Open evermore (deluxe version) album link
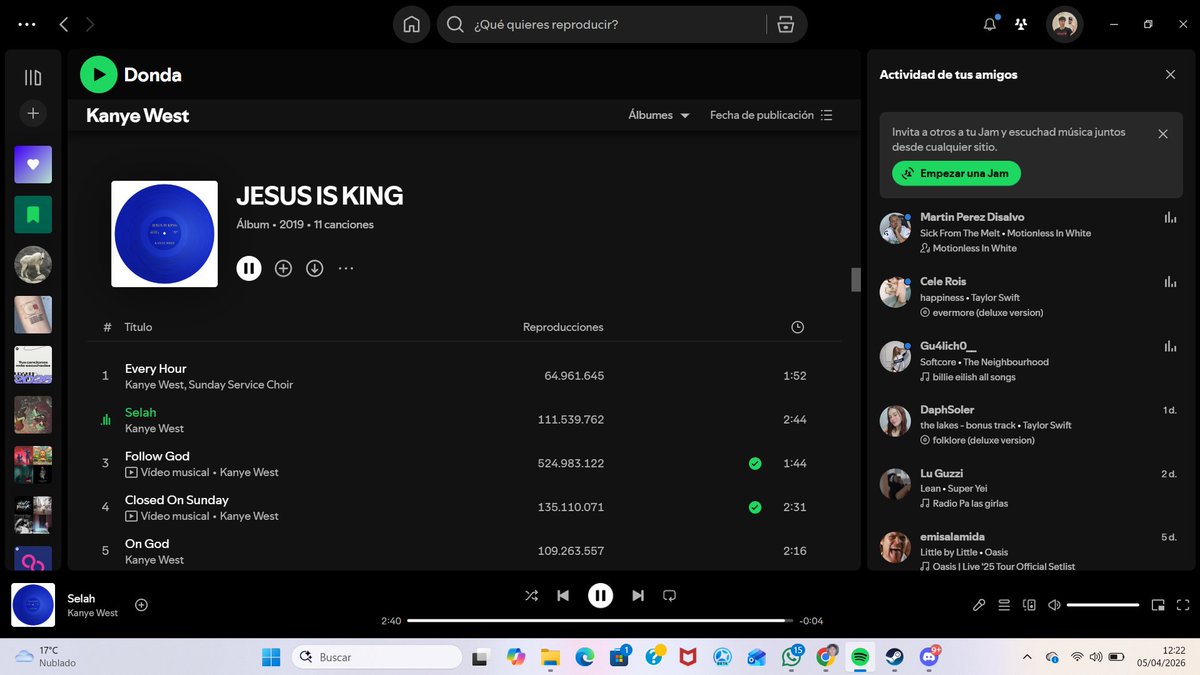 tap(987, 313)
